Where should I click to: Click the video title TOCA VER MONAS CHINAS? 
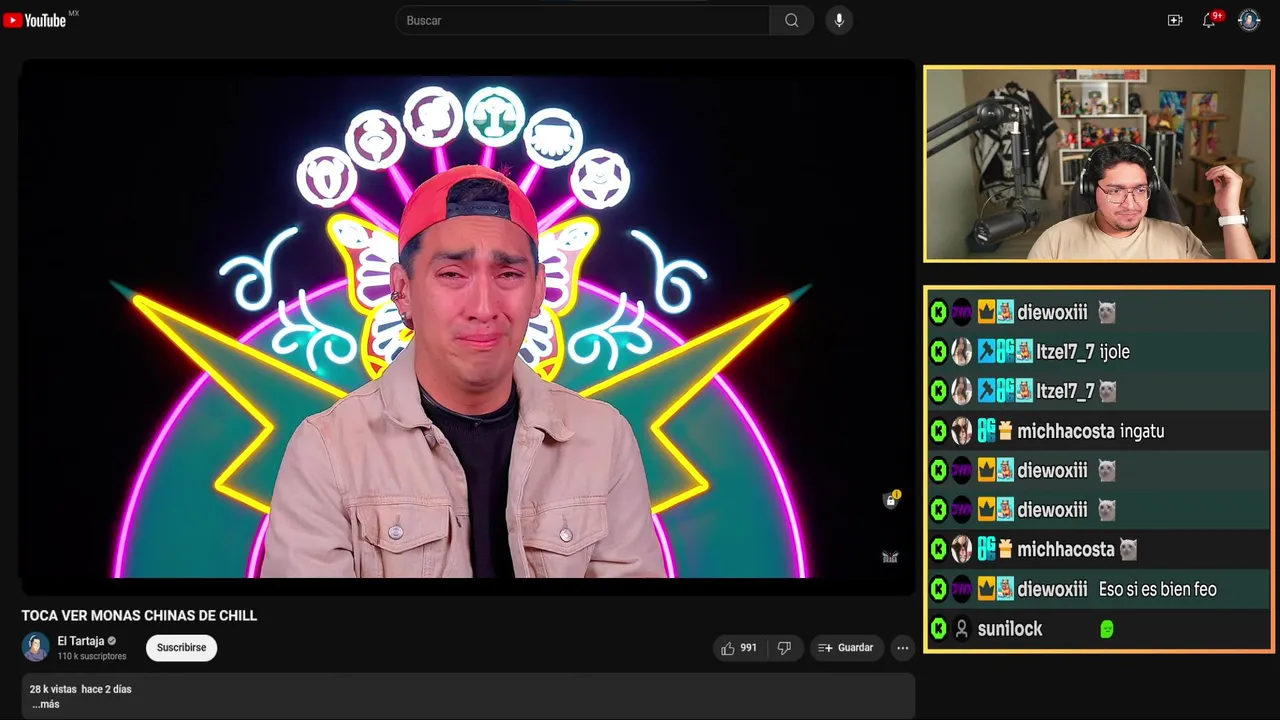click(140, 616)
